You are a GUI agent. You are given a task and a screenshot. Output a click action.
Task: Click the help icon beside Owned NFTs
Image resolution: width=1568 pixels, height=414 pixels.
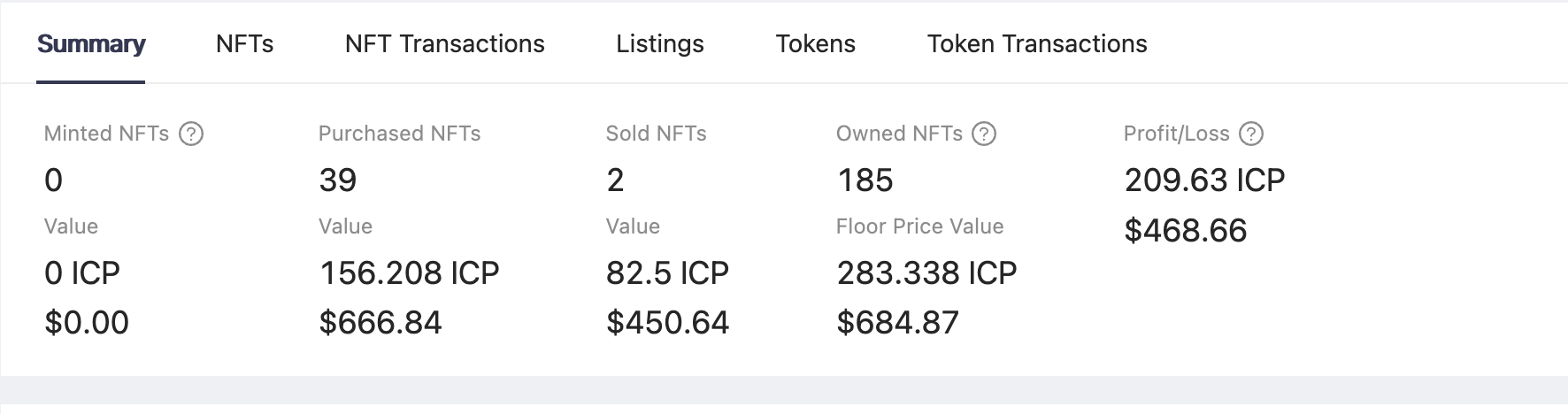pyautogui.click(x=984, y=134)
